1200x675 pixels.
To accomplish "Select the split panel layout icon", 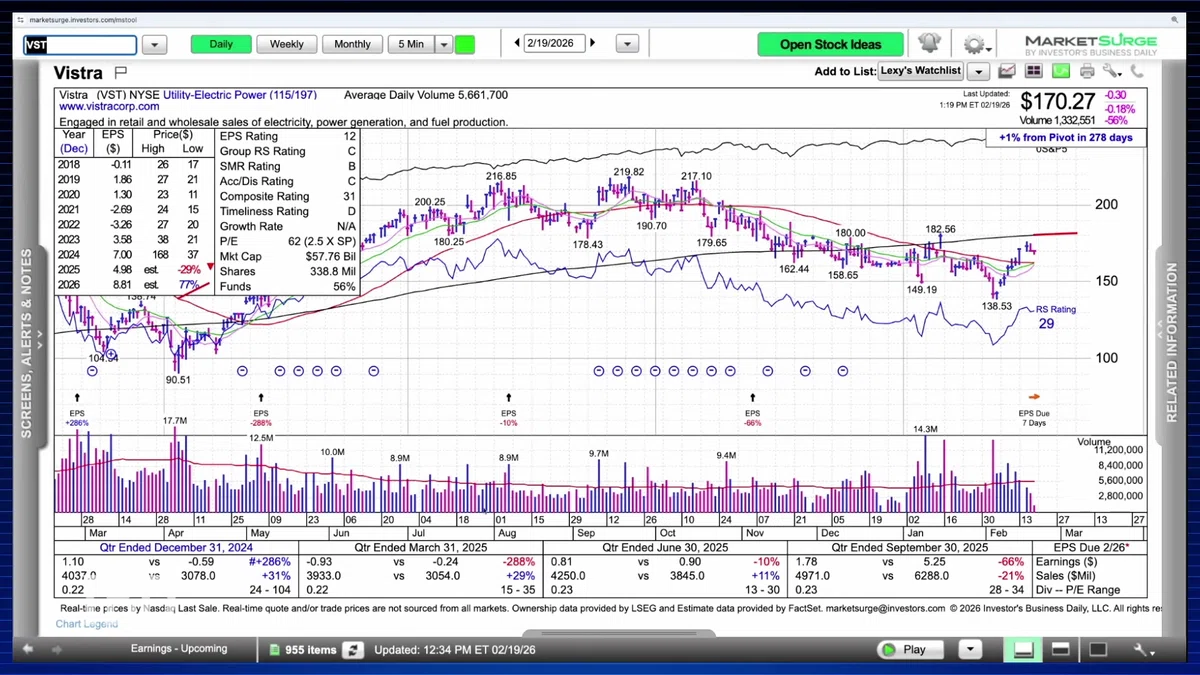I will [1060, 650].
